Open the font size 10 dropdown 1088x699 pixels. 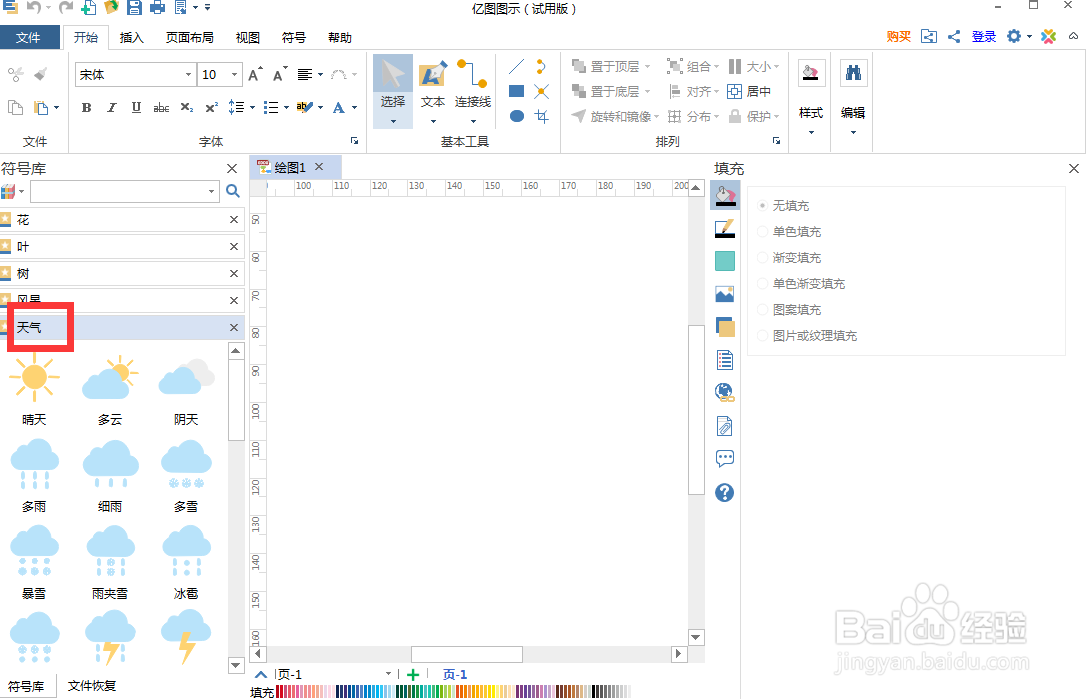coord(235,74)
